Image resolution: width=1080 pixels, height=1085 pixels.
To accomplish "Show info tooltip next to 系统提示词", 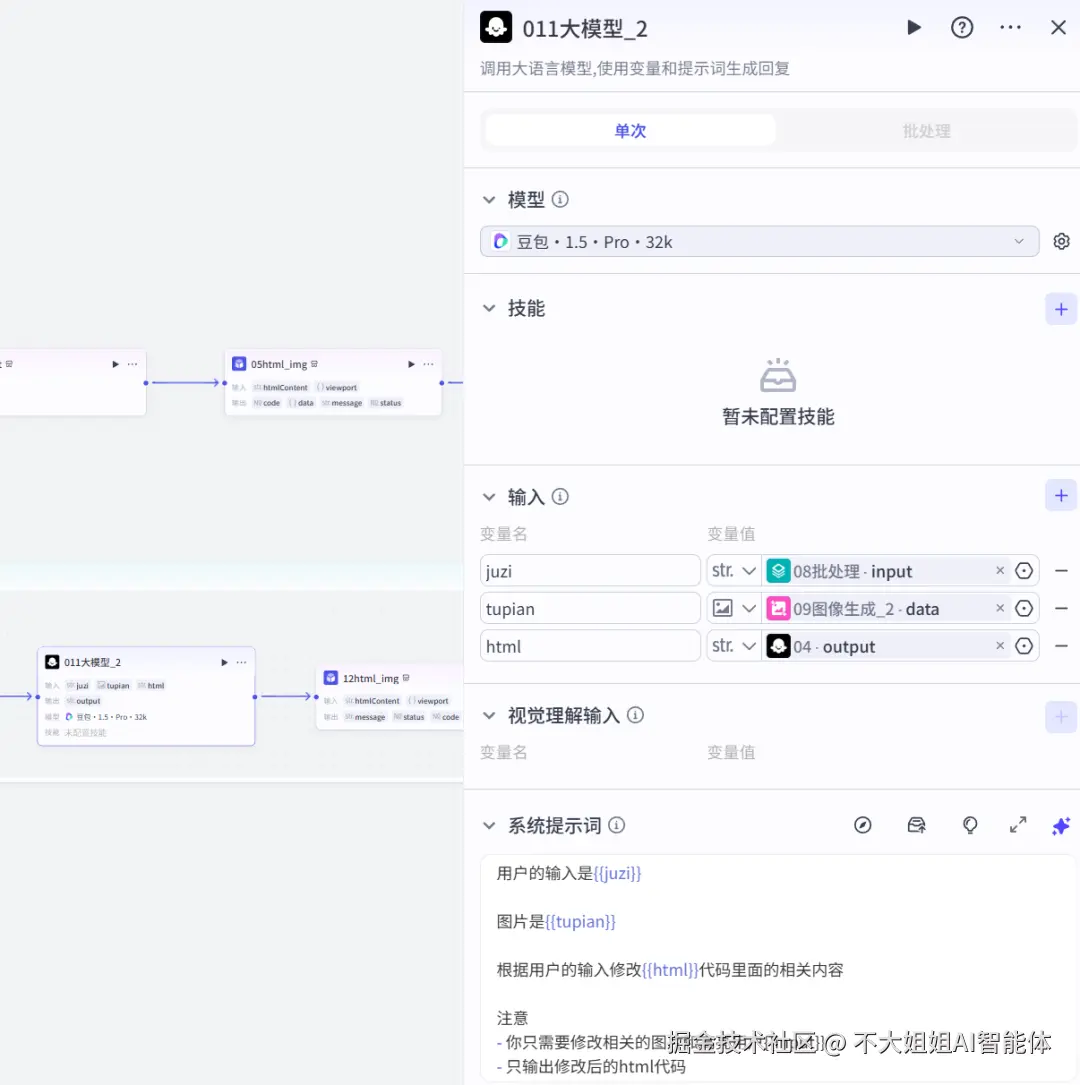I will coord(616,826).
